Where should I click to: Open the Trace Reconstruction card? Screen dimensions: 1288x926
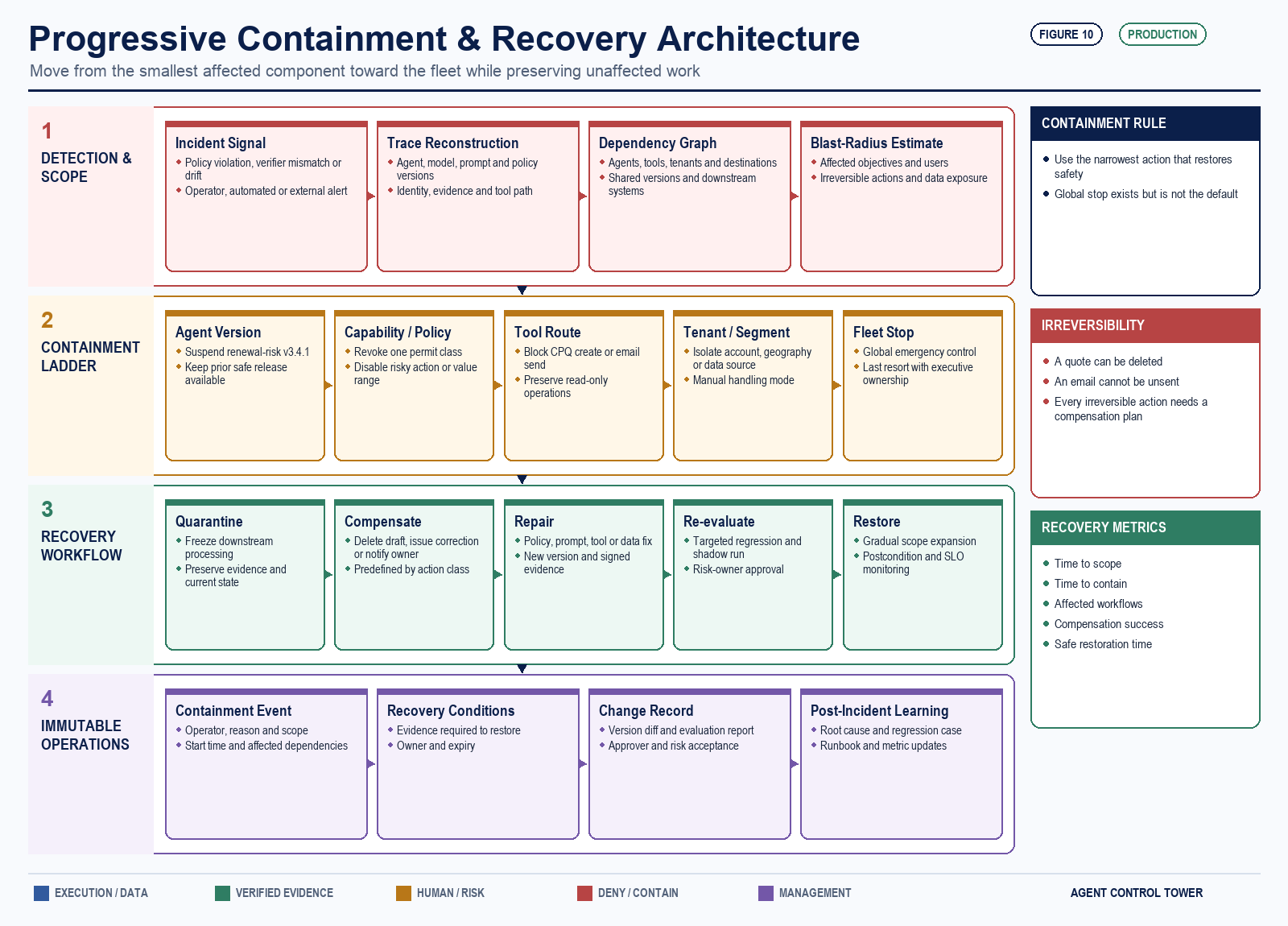[x=478, y=196]
